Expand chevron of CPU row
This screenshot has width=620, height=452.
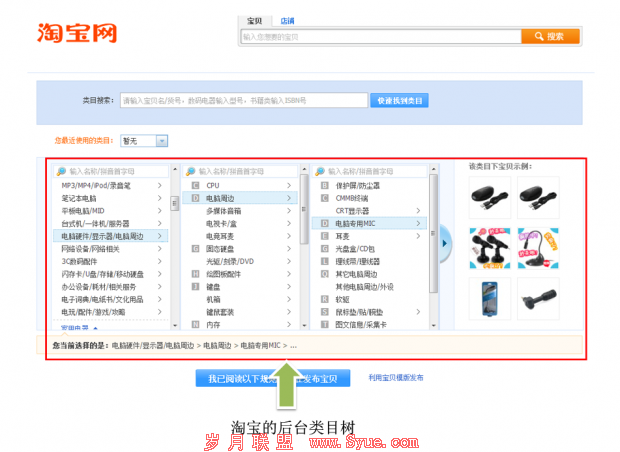289,185
